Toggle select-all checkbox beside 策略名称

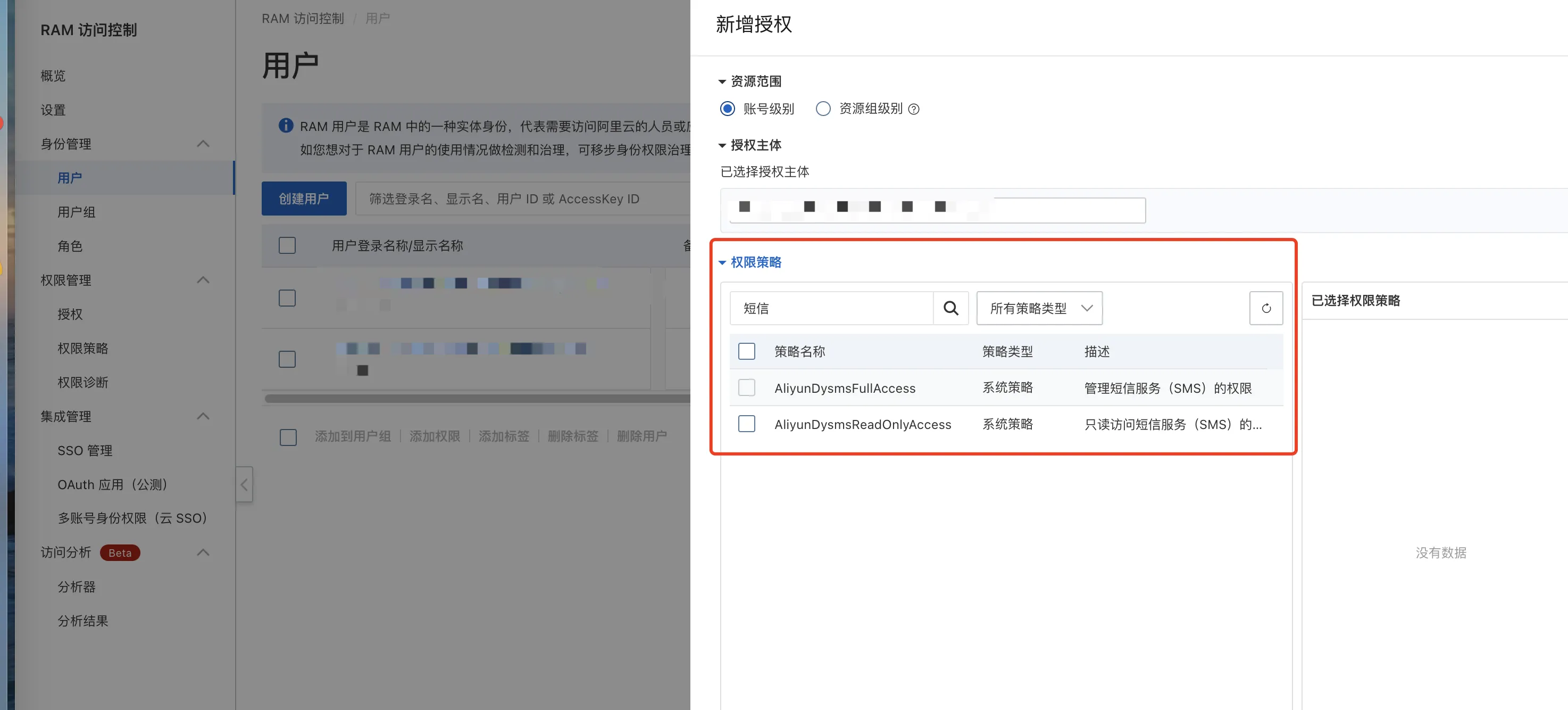(x=746, y=351)
